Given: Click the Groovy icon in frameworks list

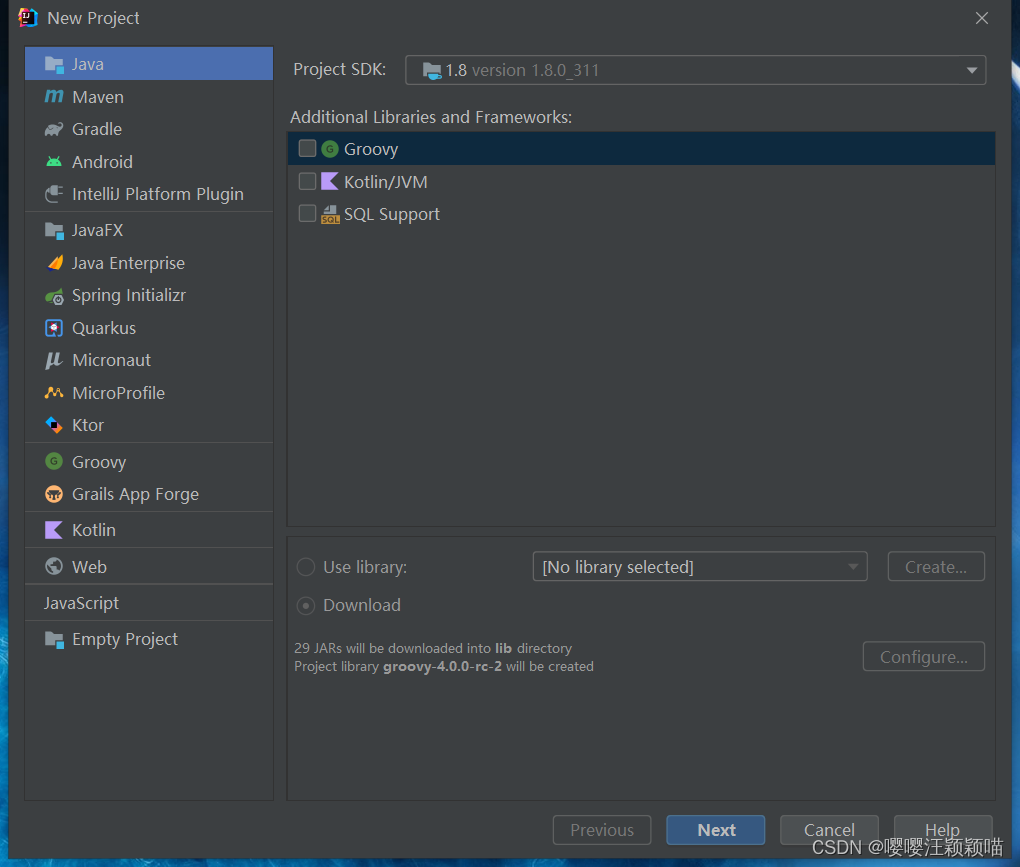Looking at the screenshot, I should pos(330,149).
